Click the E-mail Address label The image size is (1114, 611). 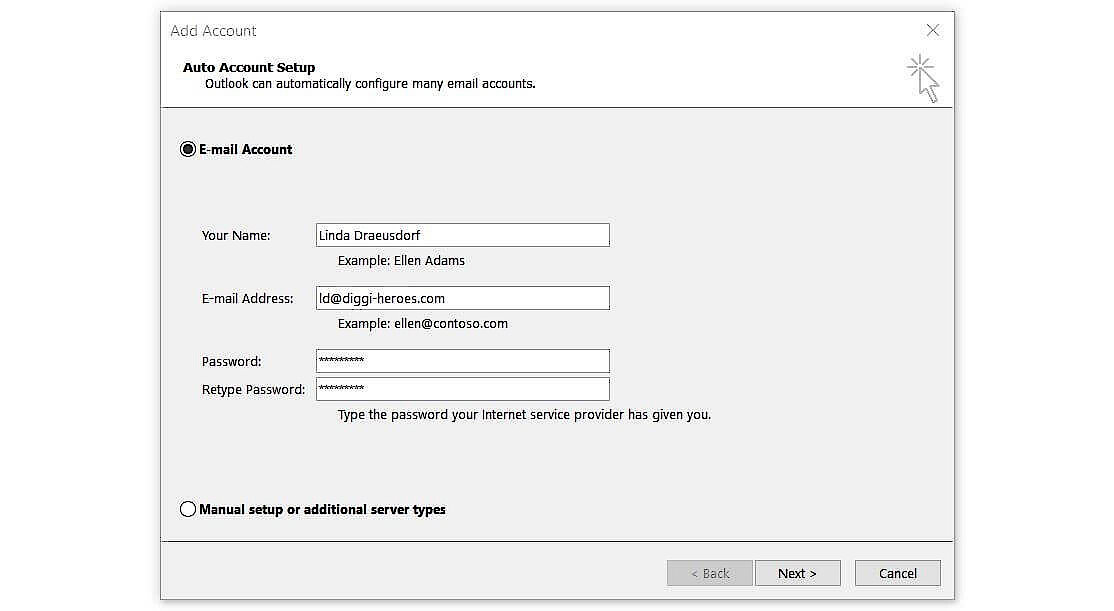[247, 297]
